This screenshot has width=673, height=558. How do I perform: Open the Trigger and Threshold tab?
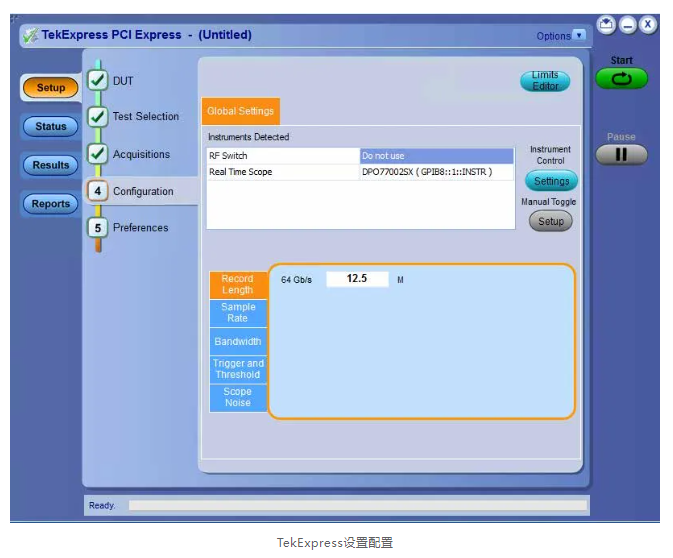238,369
